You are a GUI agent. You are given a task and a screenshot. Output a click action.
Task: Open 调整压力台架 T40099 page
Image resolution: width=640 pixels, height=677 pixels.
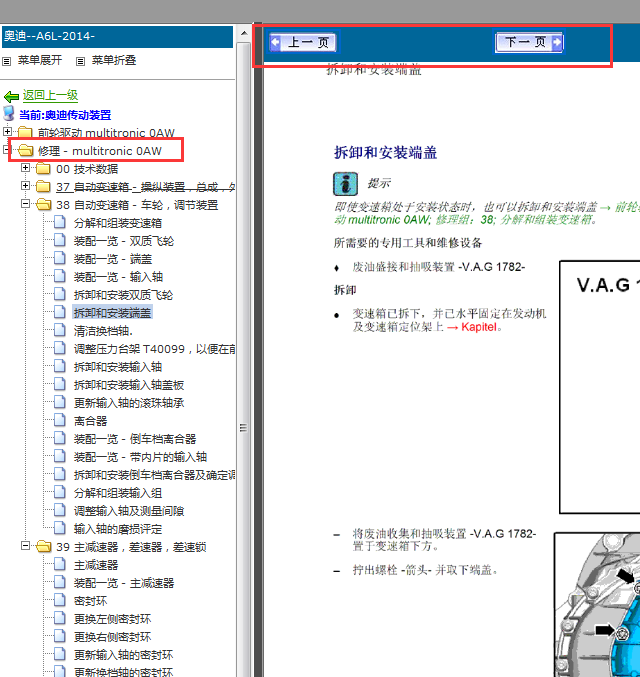click(x=154, y=349)
